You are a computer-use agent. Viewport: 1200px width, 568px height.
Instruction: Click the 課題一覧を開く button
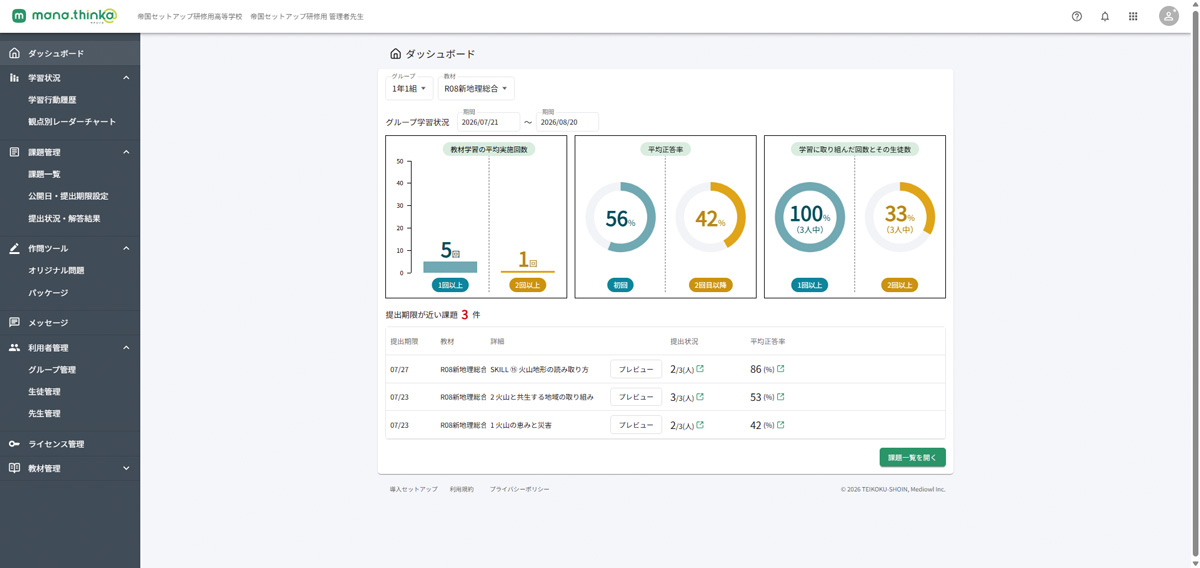point(912,457)
